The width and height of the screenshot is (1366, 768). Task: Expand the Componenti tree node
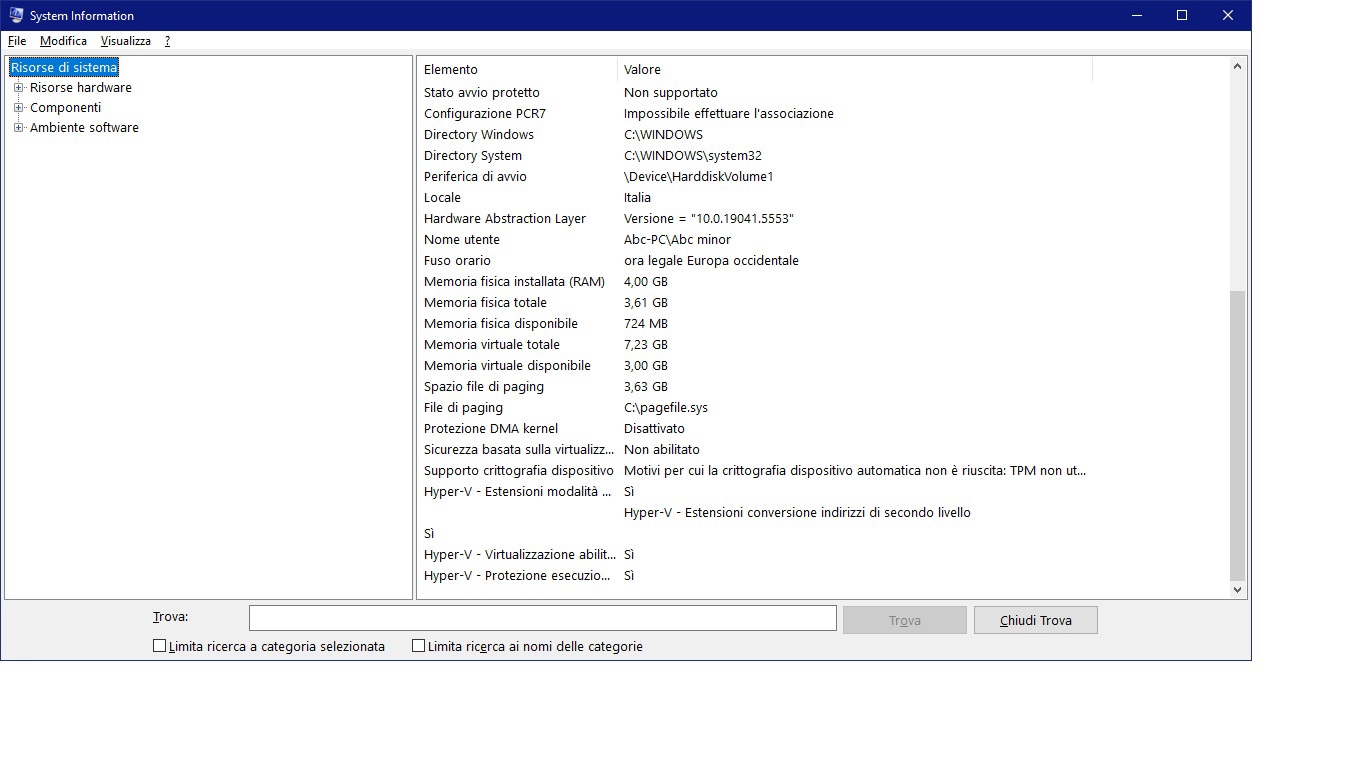point(18,107)
